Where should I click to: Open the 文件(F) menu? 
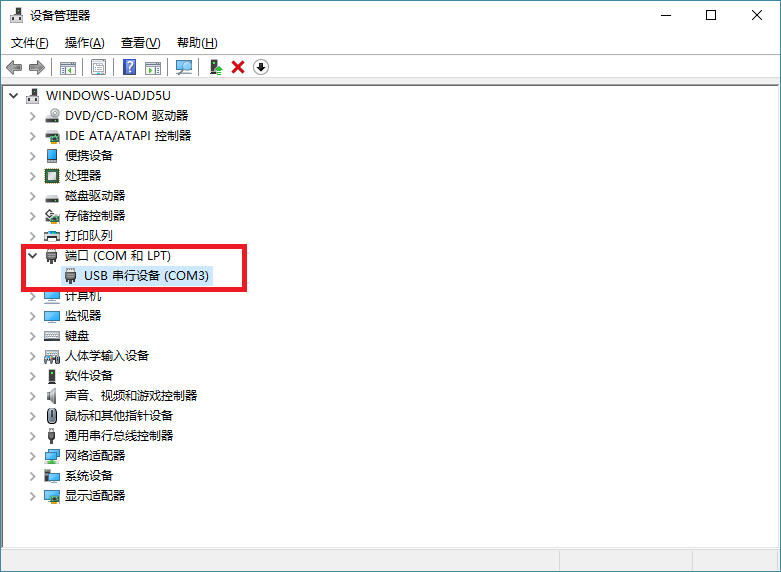[x=29, y=43]
